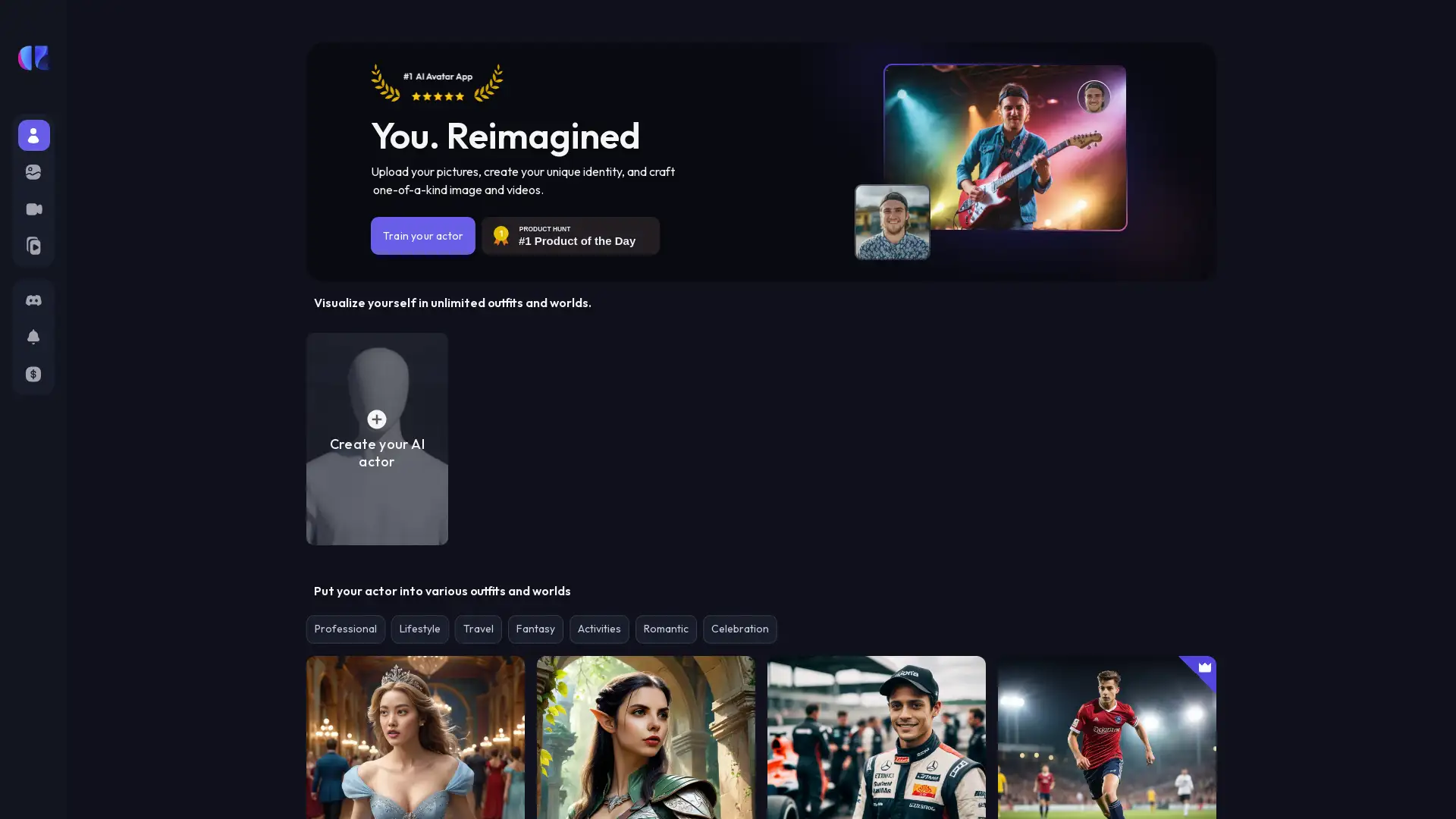Open the AI actor creation icon
Viewport: 1456px width, 819px height.
pyautogui.click(x=376, y=419)
